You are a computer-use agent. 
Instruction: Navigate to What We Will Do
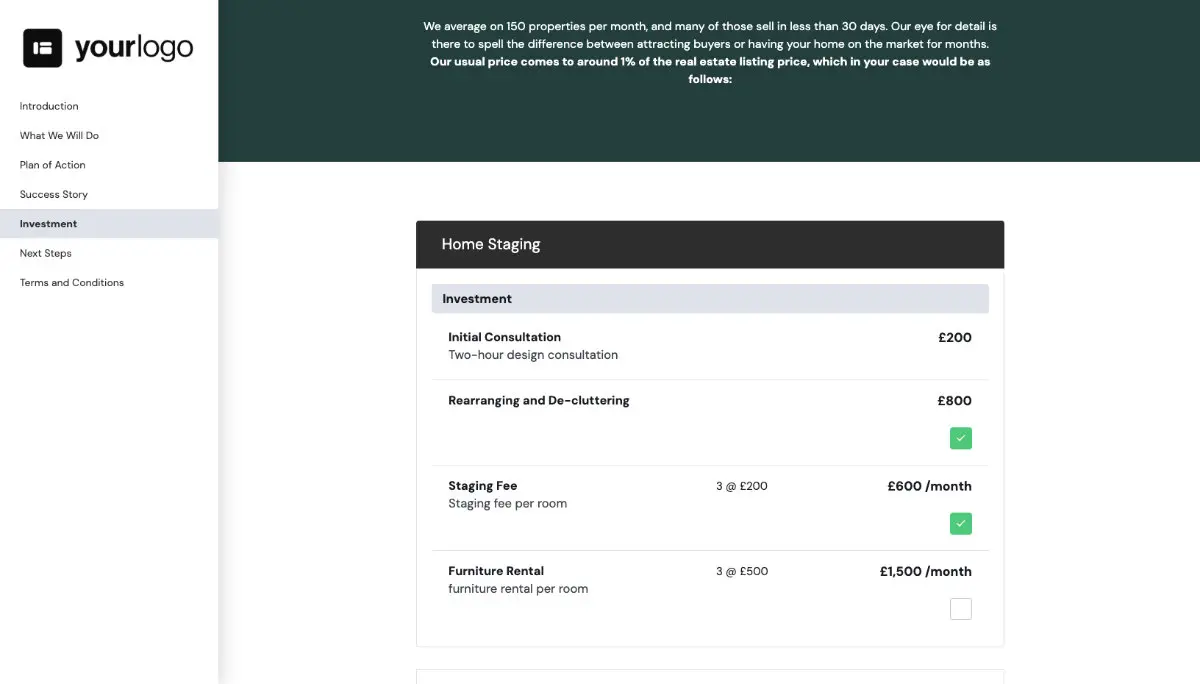click(59, 135)
